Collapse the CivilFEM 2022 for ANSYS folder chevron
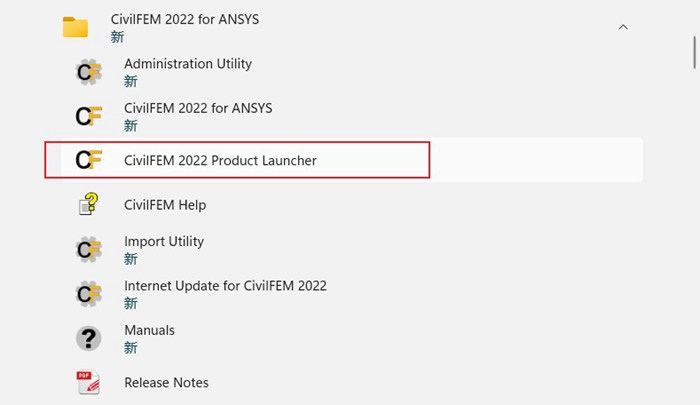The width and height of the screenshot is (700, 405). [x=623, y=27]
